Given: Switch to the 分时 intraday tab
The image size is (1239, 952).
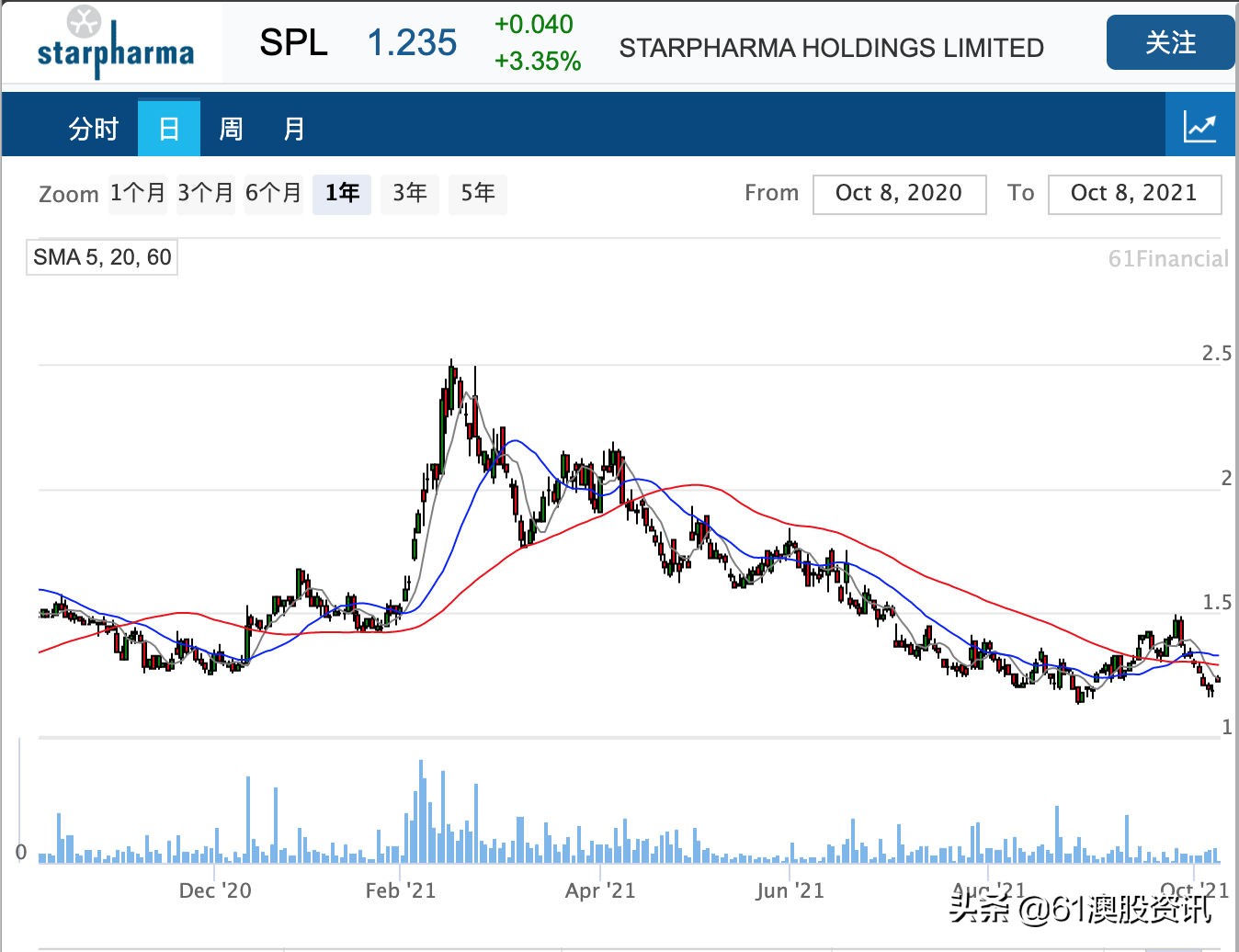Looking at the screenshot, I should [94, 128].
